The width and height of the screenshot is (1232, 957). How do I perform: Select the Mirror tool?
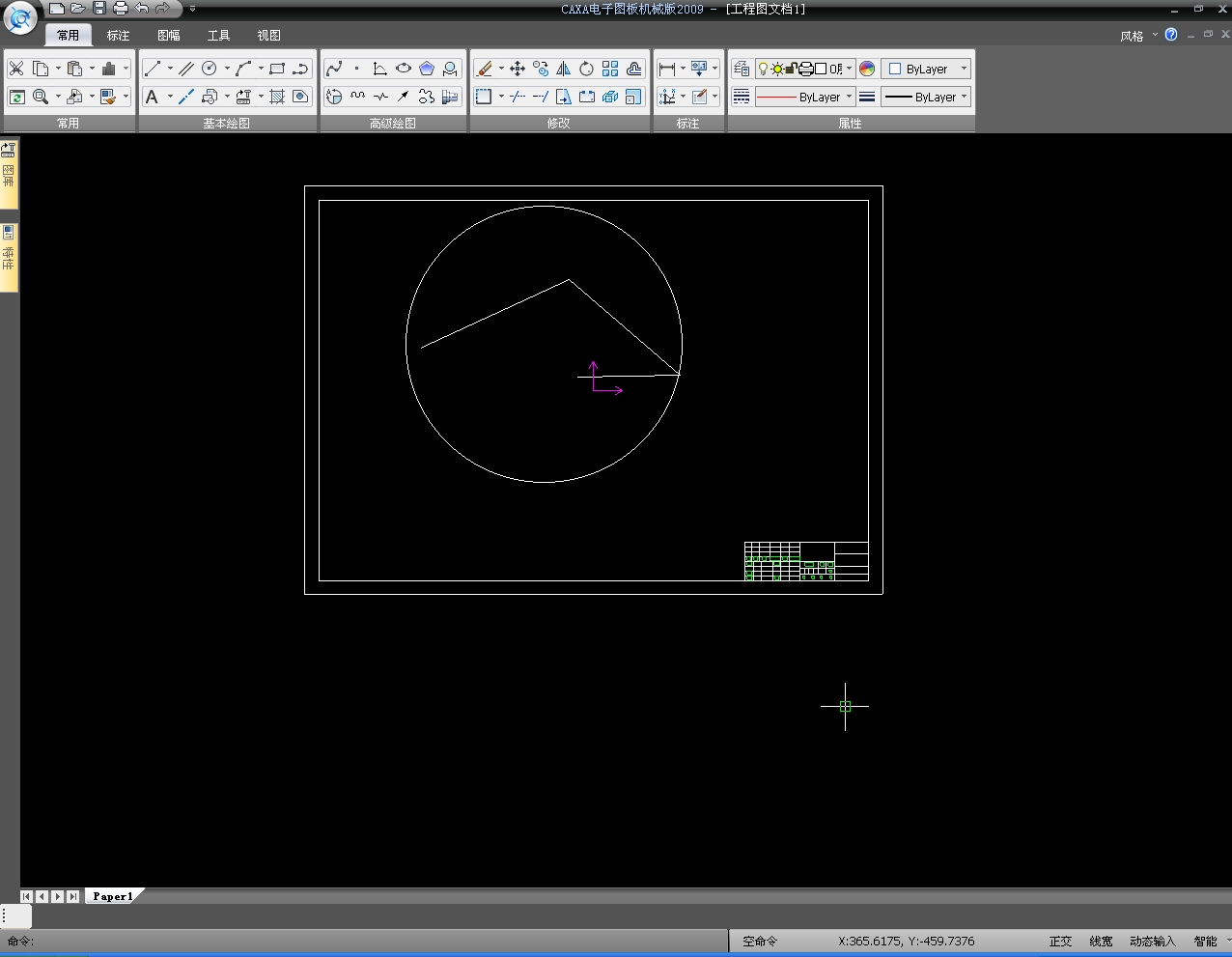pos(564,69)
